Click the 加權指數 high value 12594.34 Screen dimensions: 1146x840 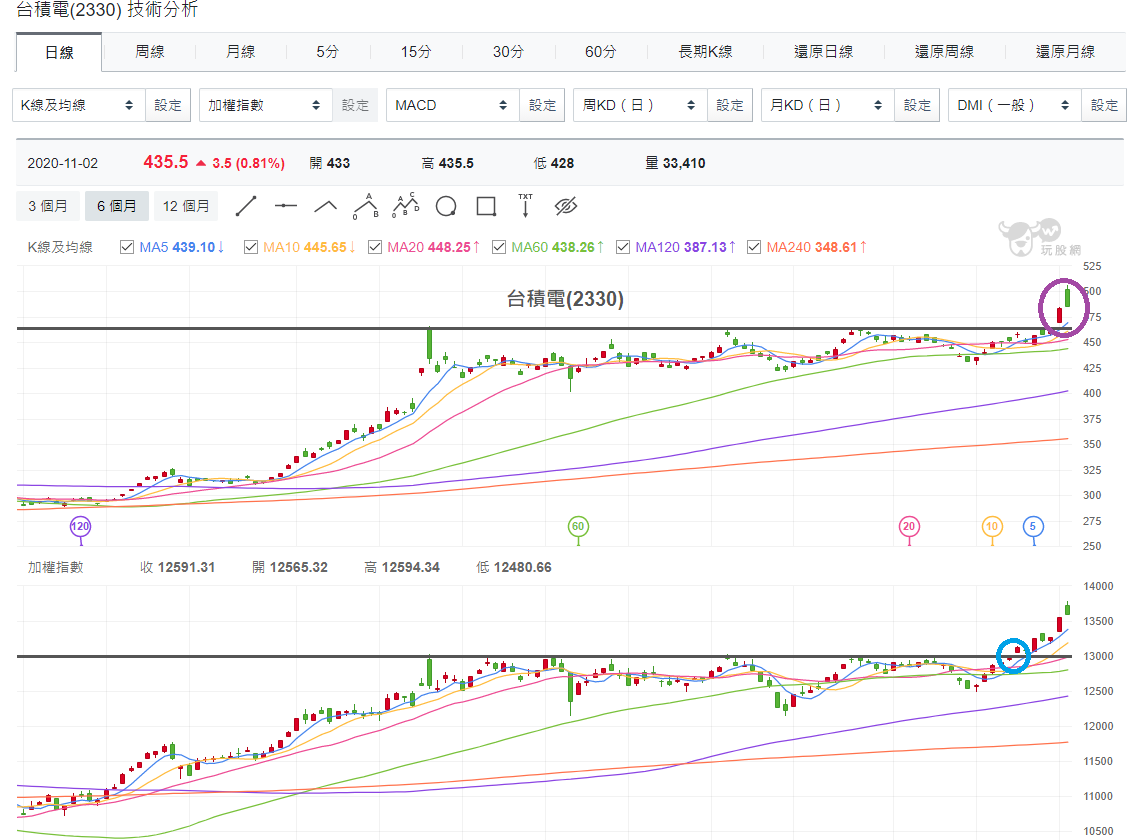411,567
